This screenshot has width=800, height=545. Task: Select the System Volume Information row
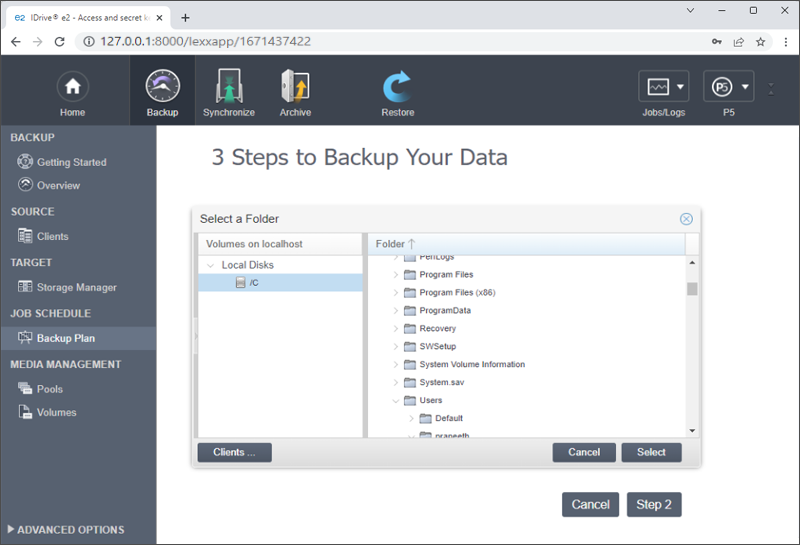click(527, 364)
